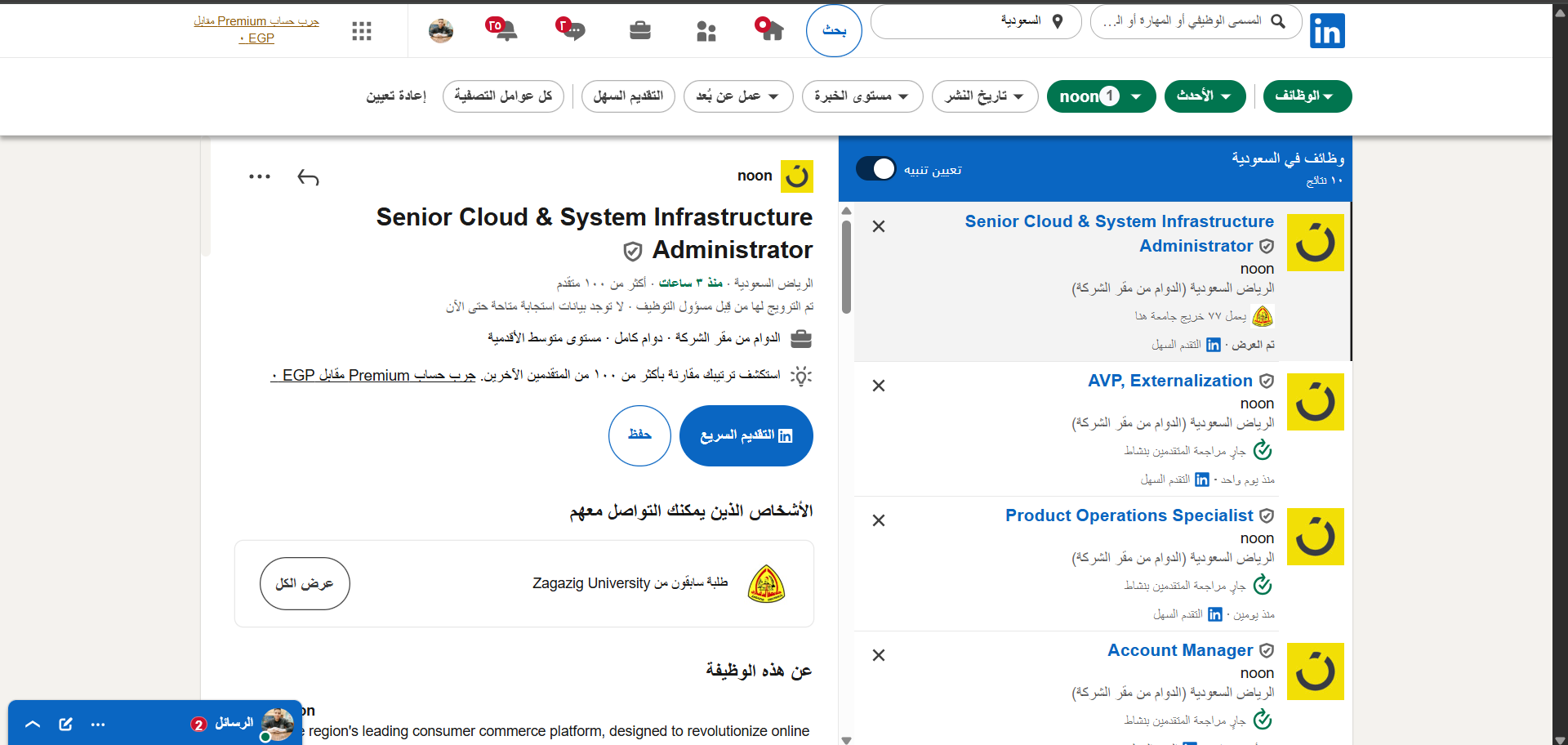Viewport: 1568px width, 745px height.
Task: Click the search magnifier icon
Action: 1278,21
